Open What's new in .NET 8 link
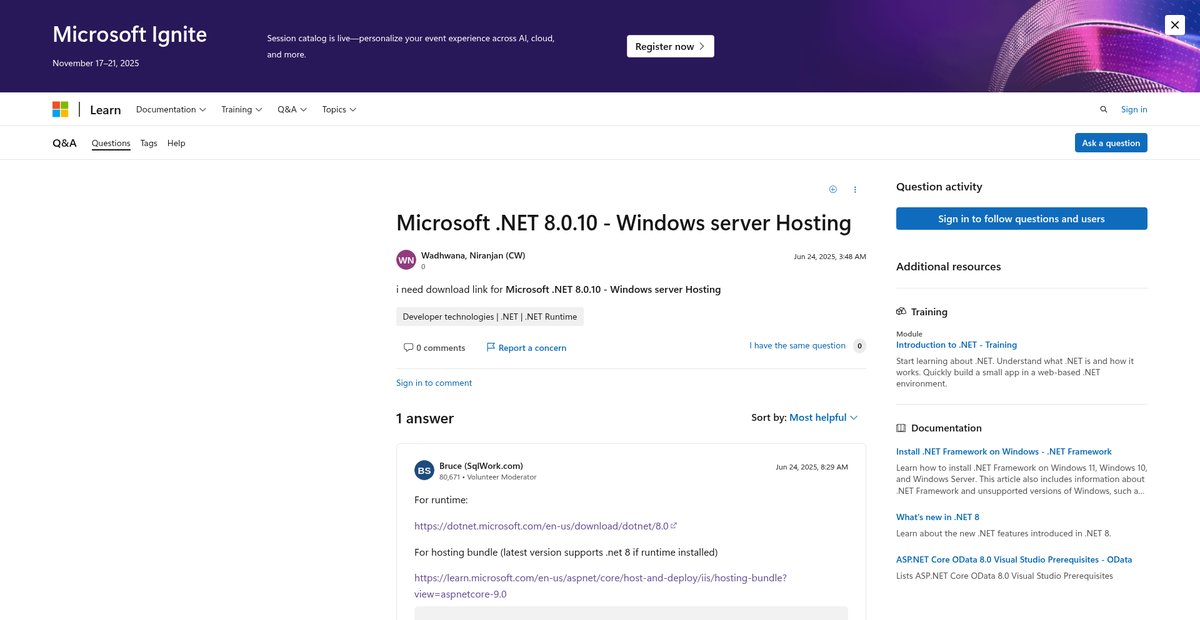The height and width of the screenshot is (620, 1200). (937, 517)
